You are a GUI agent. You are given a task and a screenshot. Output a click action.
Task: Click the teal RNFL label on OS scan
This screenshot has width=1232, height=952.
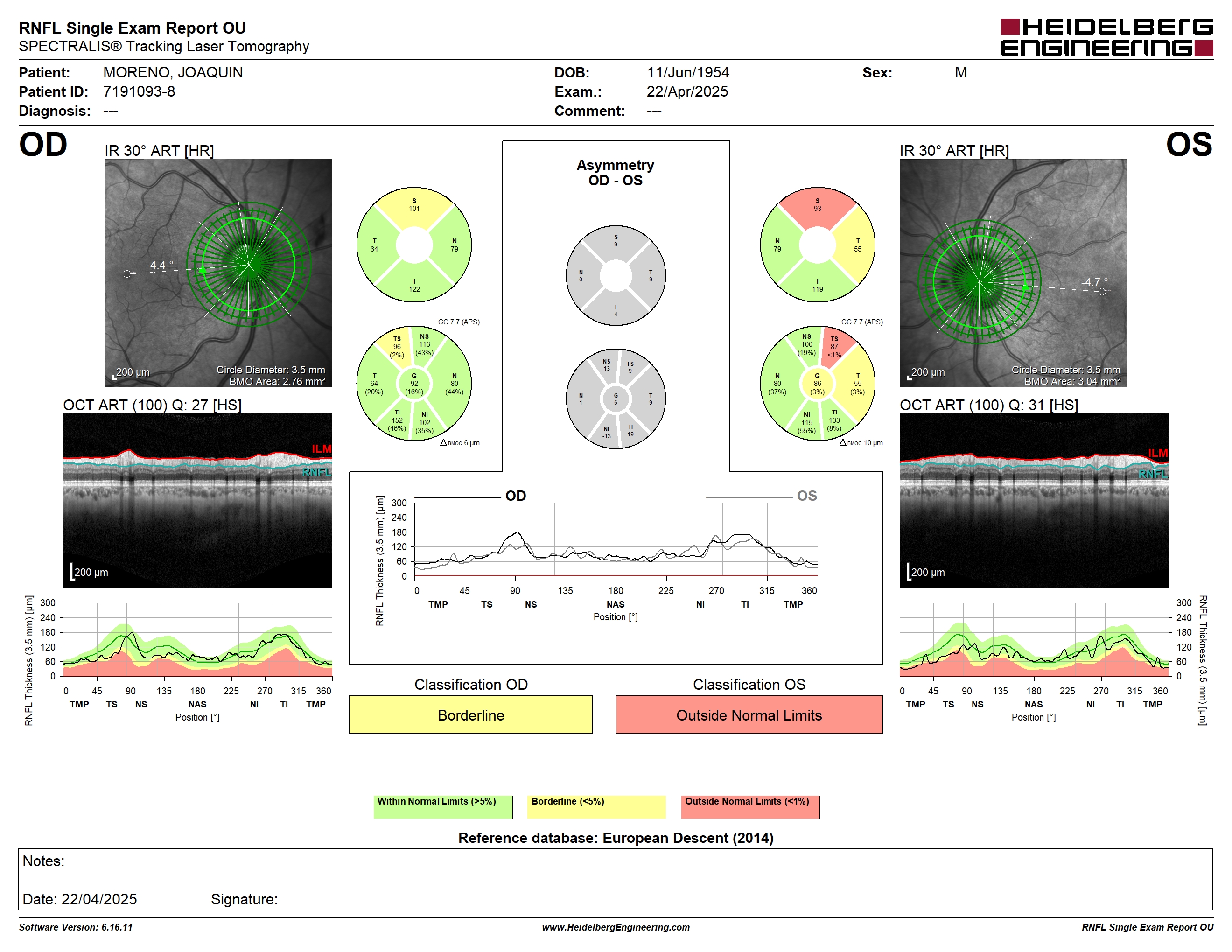tap(1153, 474)
